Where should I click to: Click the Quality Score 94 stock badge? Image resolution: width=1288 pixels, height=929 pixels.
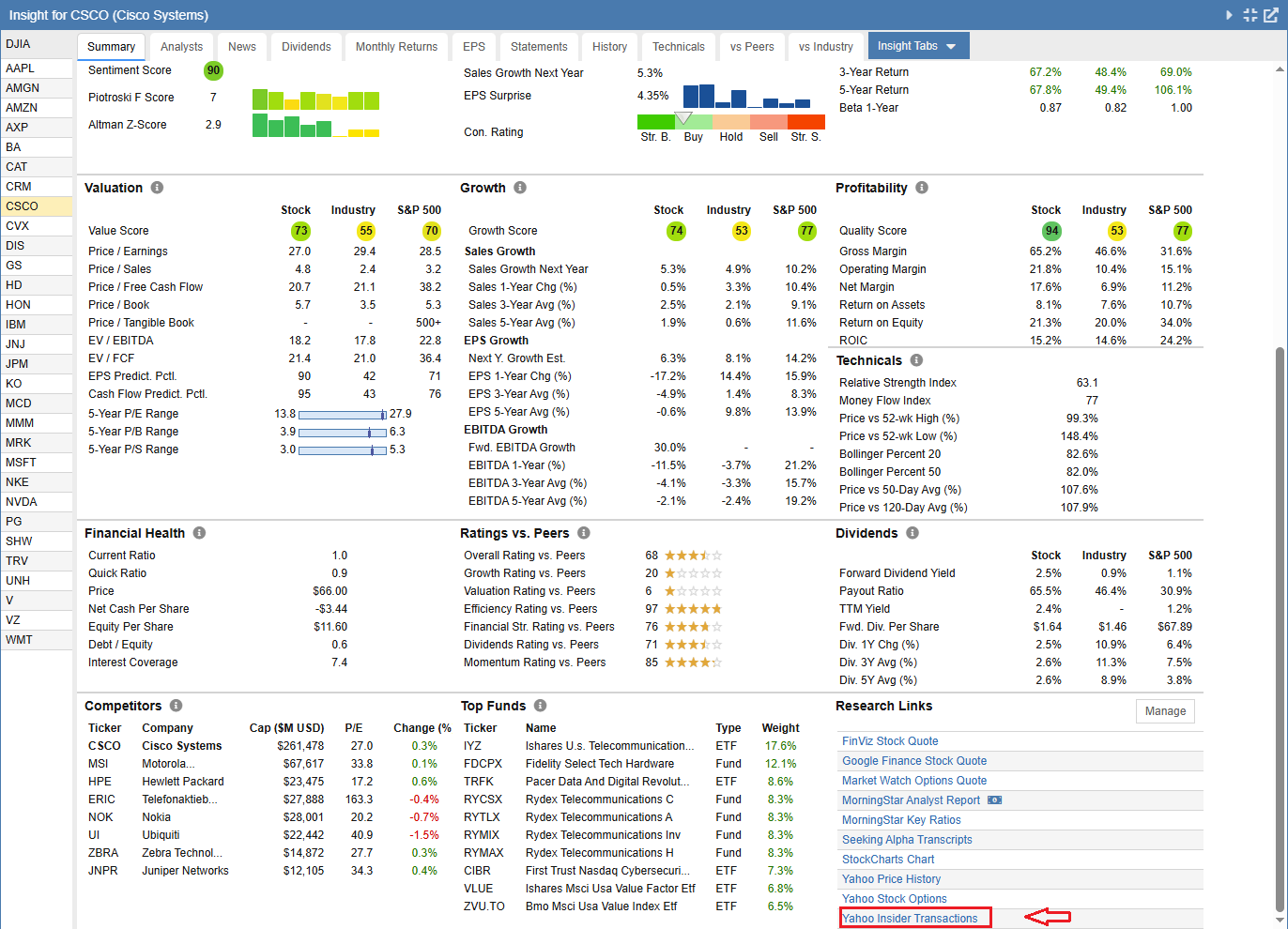[1051, 231]
